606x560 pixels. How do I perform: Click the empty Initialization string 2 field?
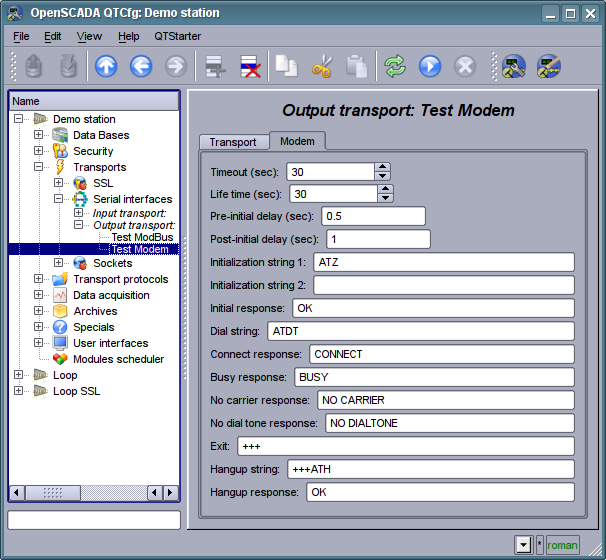[x=444, y=285]
